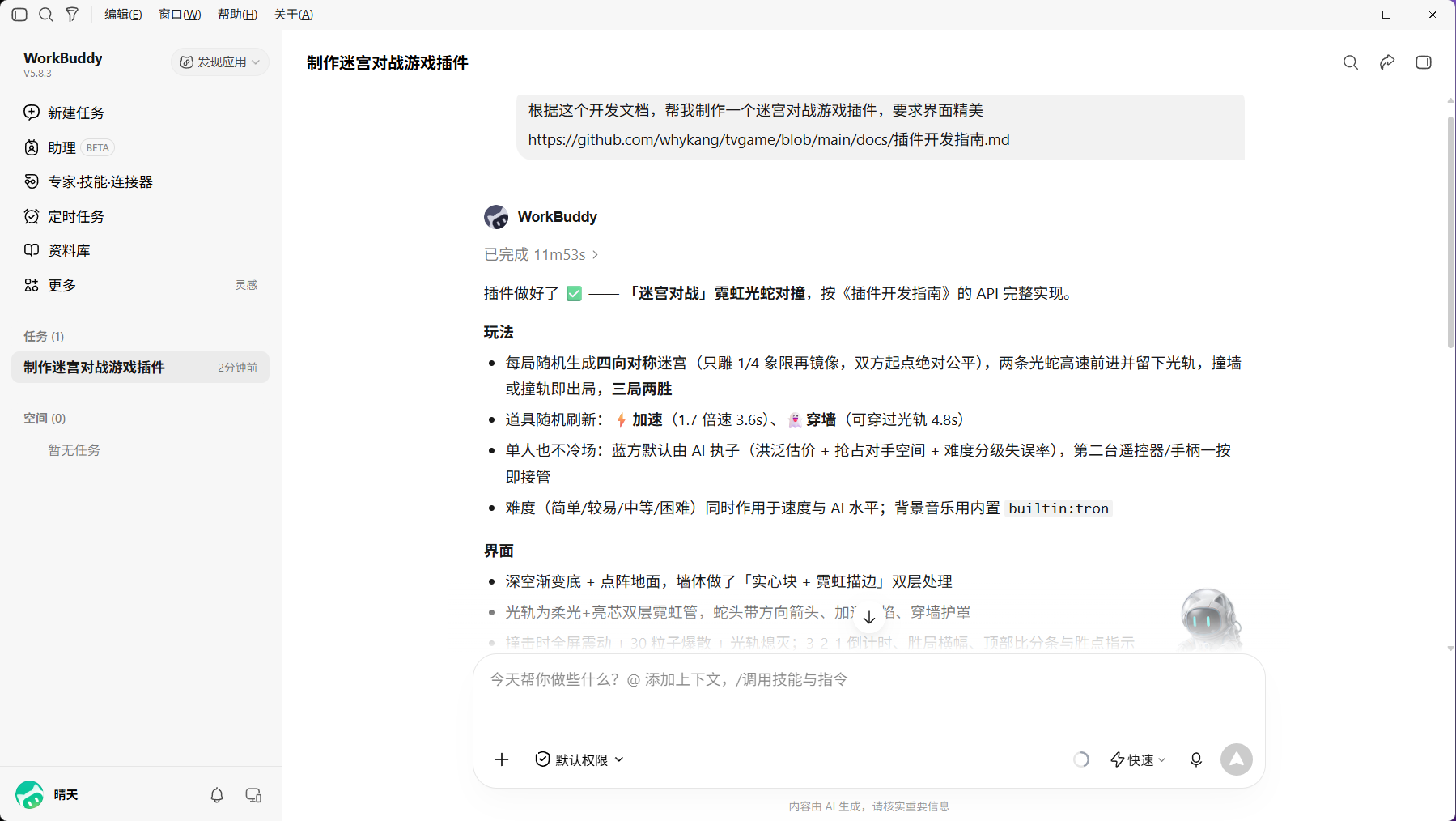Viewport: 1456px width, 821px height.
Task: Add attachment with the plus icon
Action: coord(502,759)
